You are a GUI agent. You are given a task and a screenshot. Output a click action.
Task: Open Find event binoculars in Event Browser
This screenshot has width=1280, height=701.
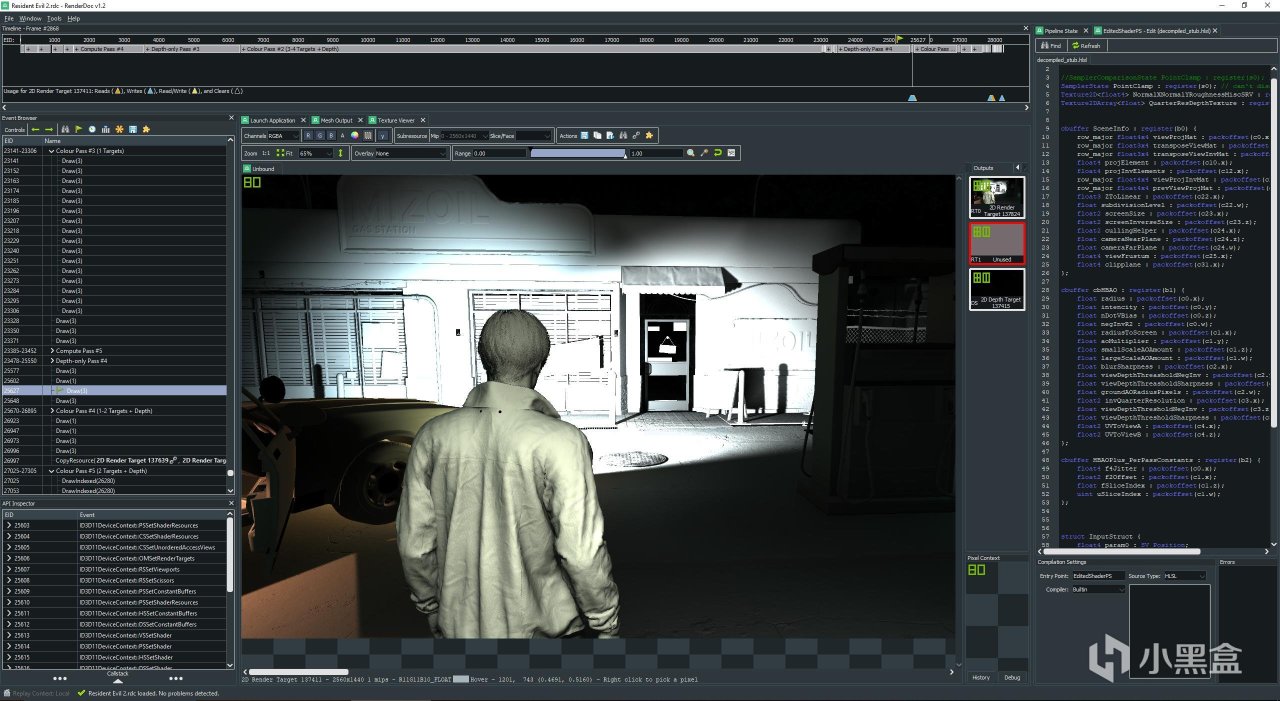[65, 129]
